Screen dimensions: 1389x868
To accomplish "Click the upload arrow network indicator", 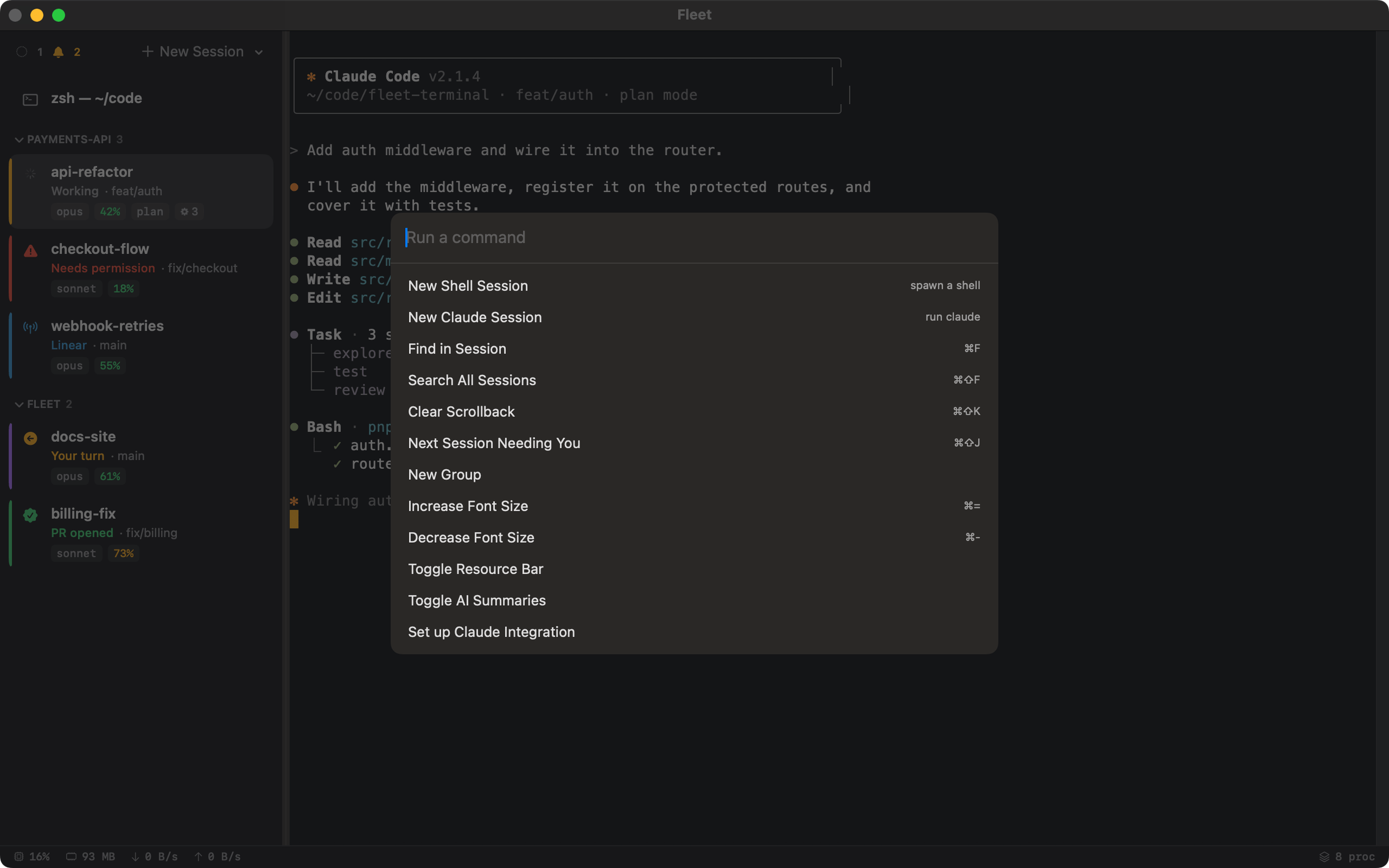I will click(x=199, y=856).
